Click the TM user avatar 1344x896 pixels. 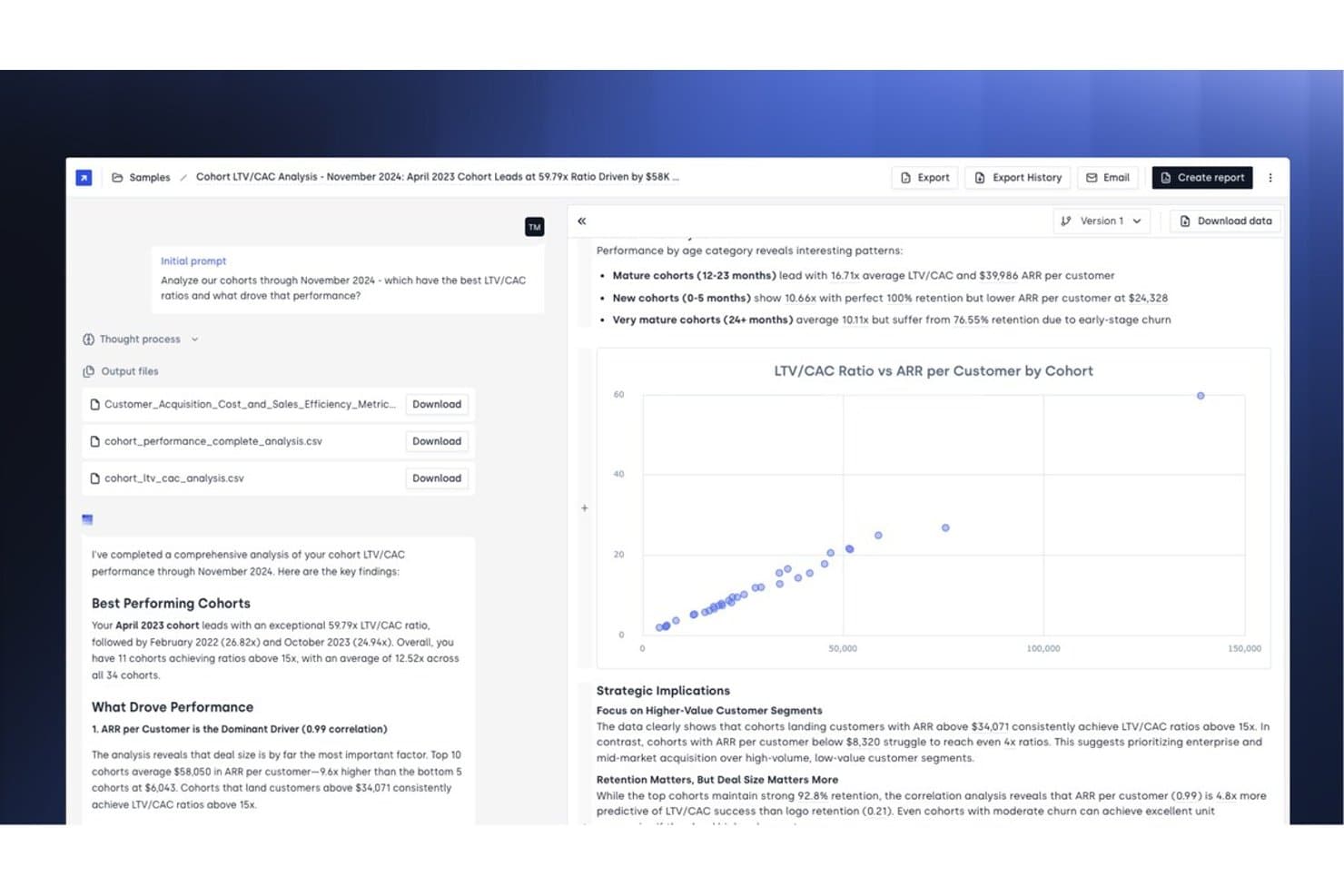[535, 227]
